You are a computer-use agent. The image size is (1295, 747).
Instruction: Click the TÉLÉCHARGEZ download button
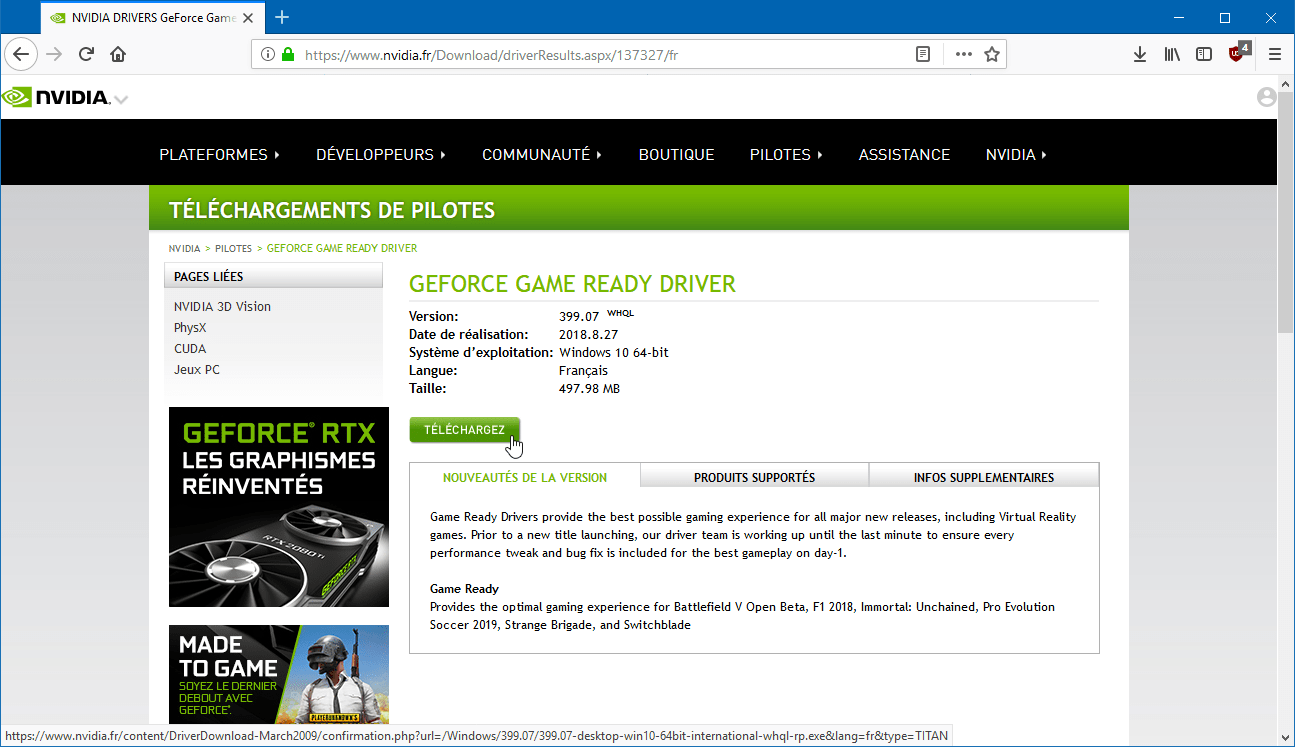tap(464, 429)
